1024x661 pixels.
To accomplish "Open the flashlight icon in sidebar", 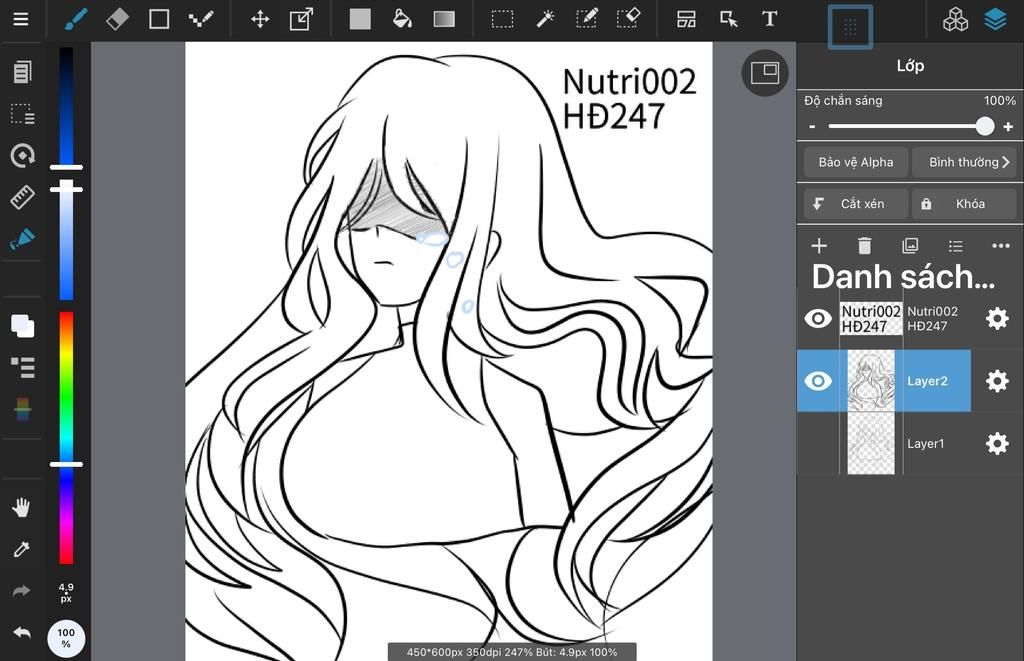I will pos(22,238).
